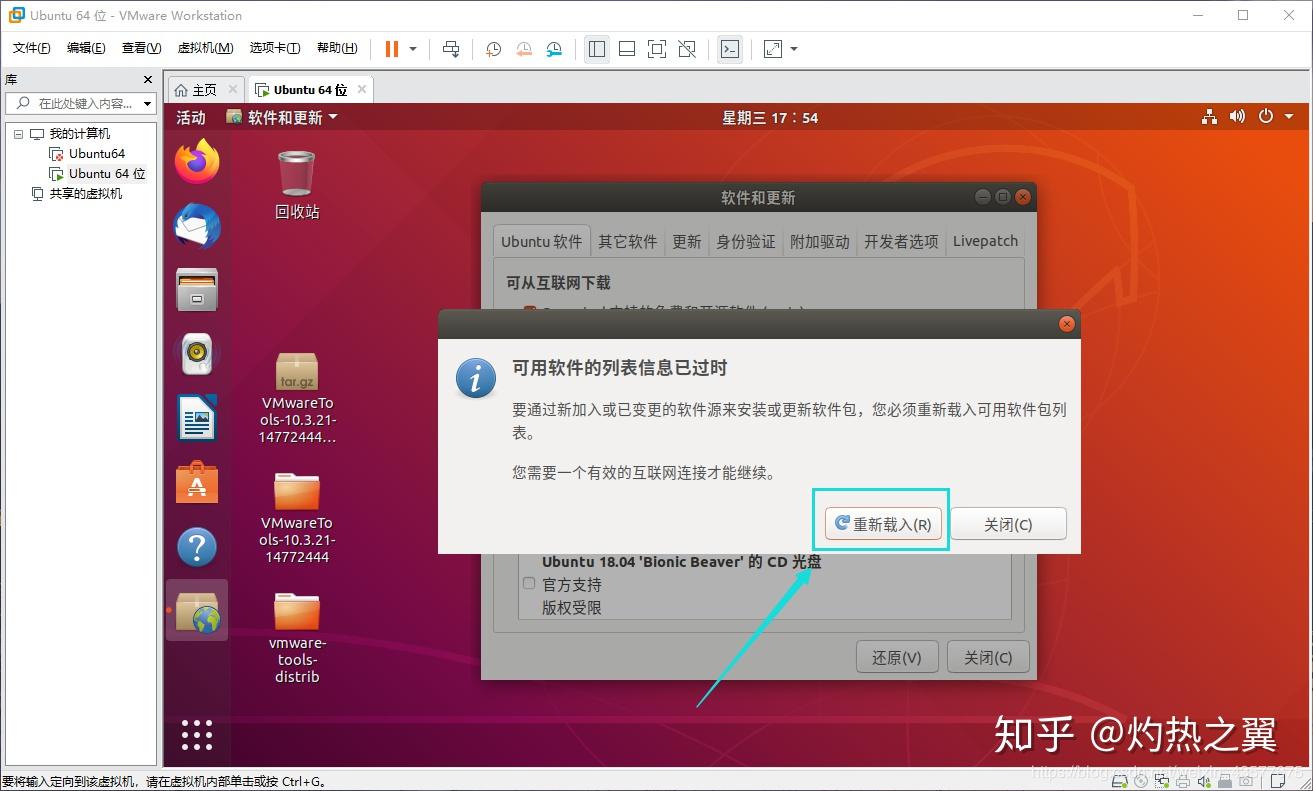1313x791 pixels.
Task: Open the 选项卡(T) menu
Action: click(275, 48)
